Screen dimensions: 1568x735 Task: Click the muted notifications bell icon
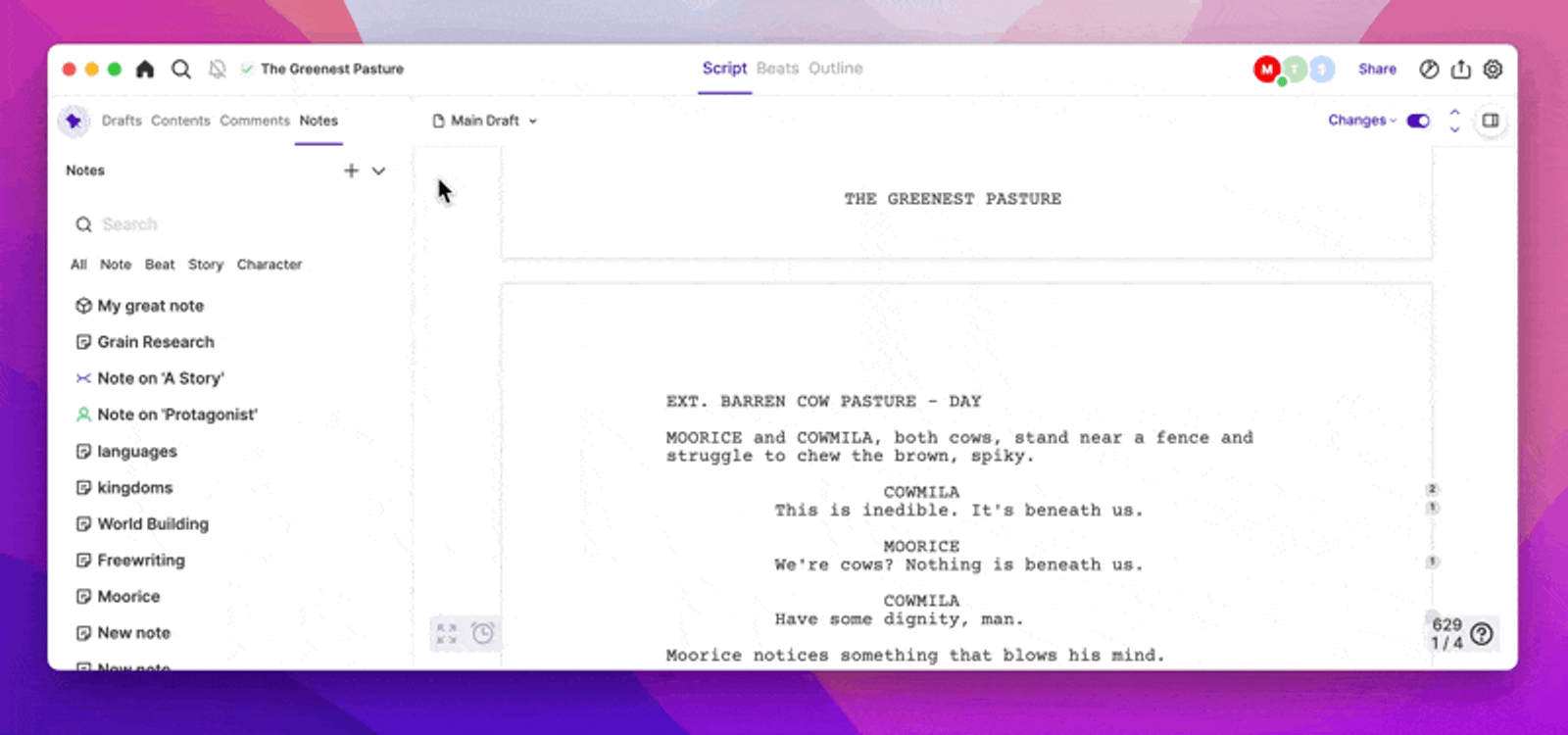tap(218, 69)
